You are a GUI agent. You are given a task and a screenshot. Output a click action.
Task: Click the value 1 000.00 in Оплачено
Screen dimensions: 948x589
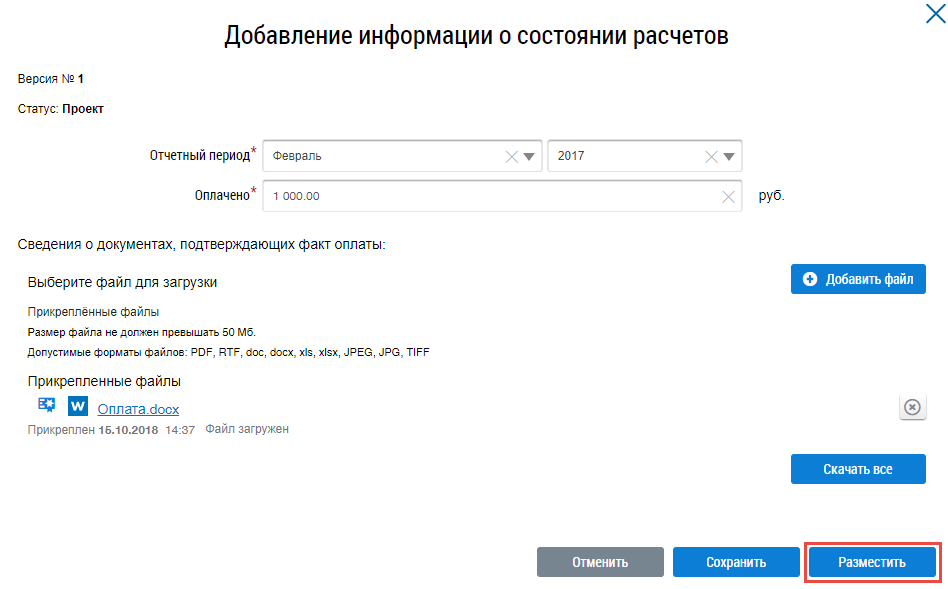point(296,197)
